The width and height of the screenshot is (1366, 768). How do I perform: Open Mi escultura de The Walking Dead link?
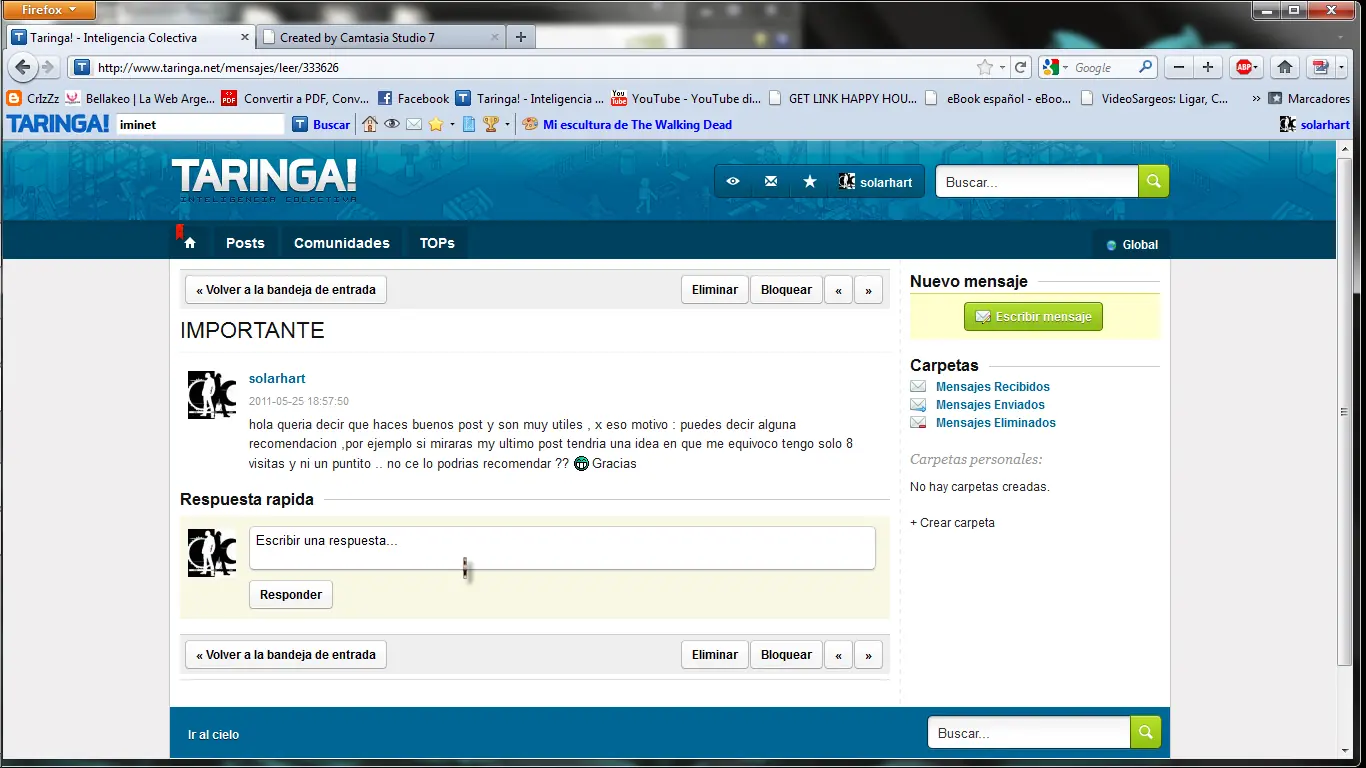click(x=637, y=124)
